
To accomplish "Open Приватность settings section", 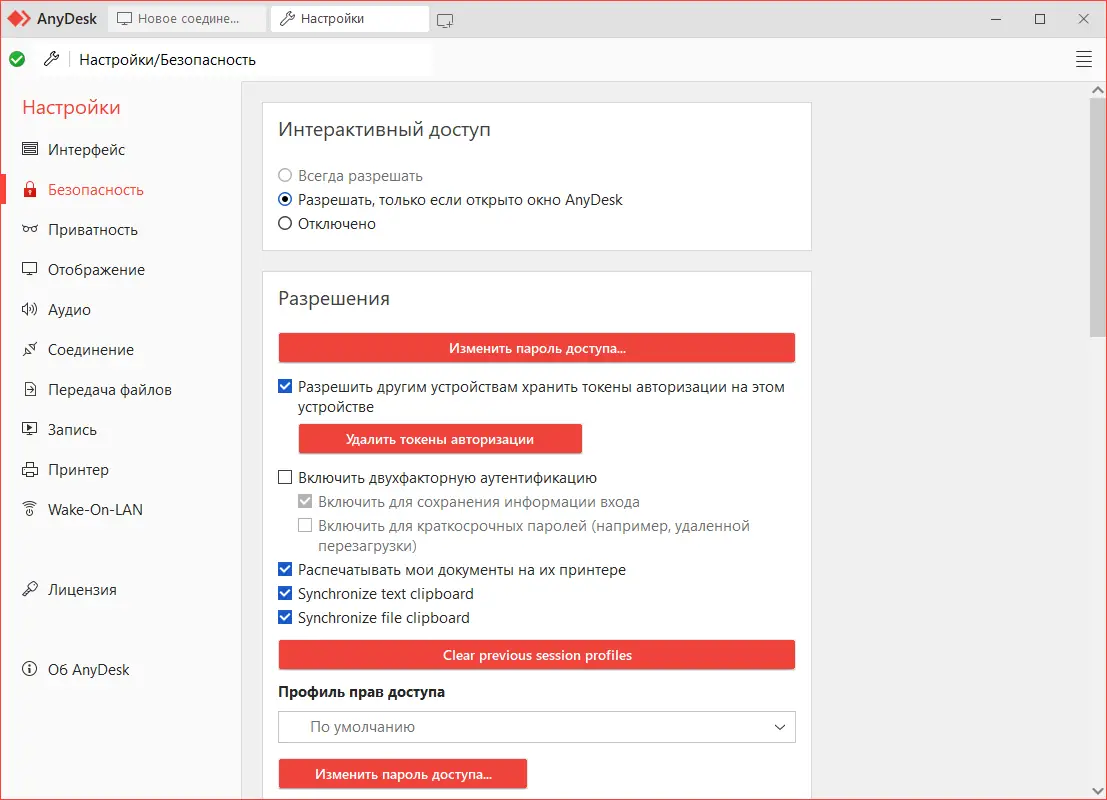I will (92, 229).
